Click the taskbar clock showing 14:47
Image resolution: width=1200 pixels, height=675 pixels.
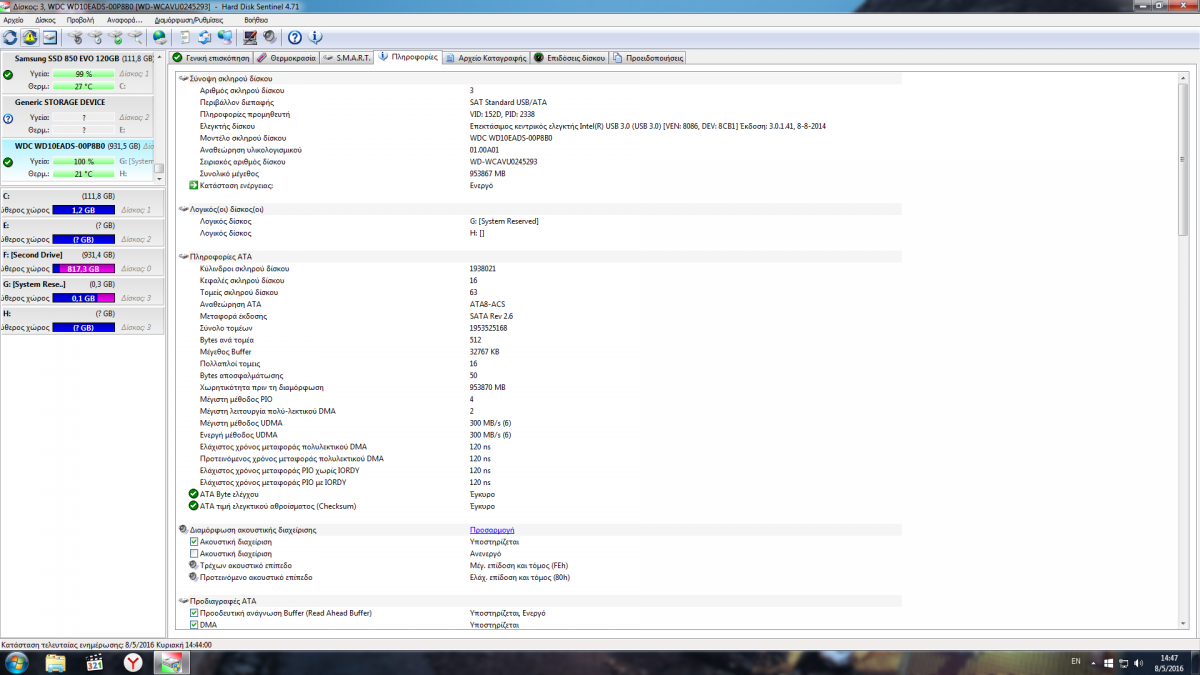1169,663
